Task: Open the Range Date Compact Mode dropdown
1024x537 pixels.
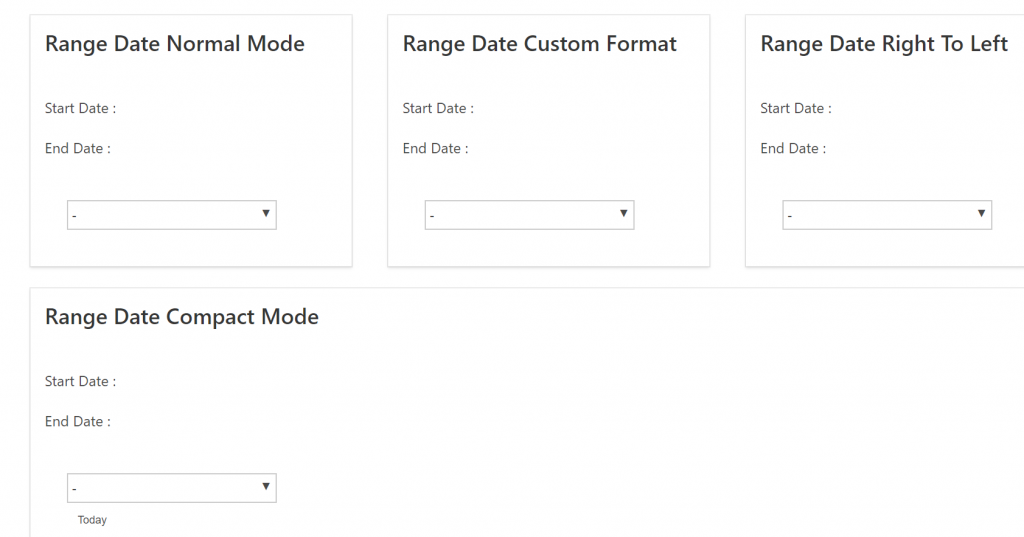Action: pyautogui.click(x=171, y=488)
